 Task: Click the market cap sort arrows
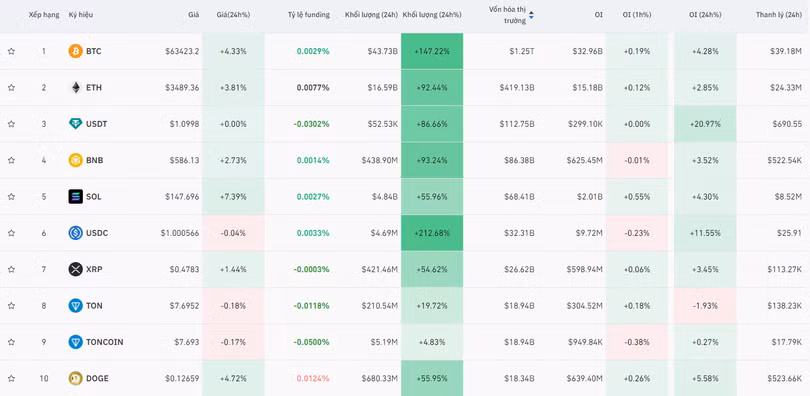tap(531, 15)
